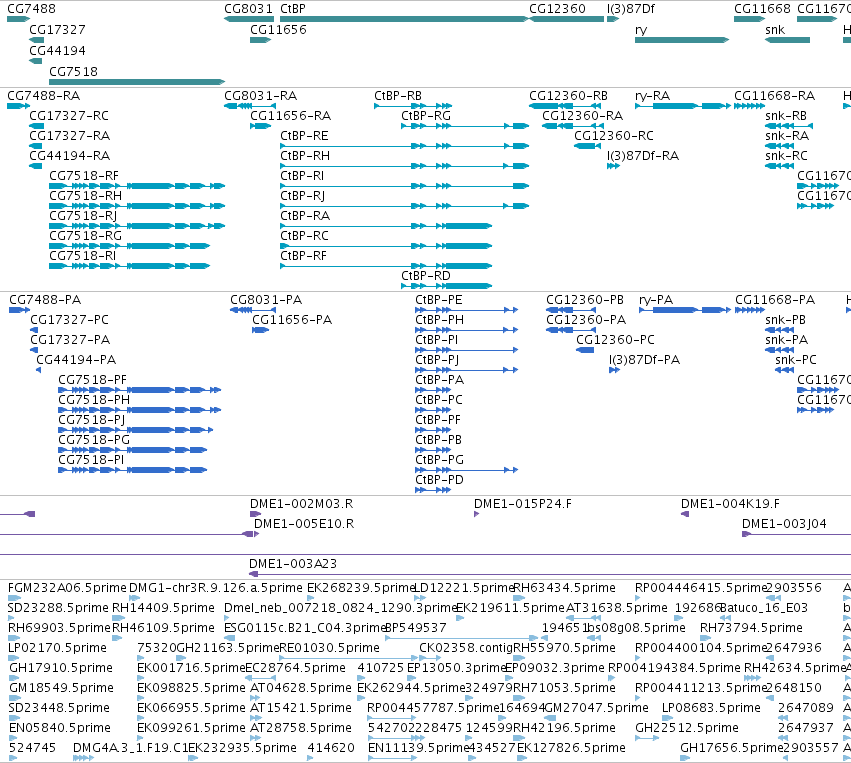Select transcript label CG7518-RF
The width and height of the screenshot is (851, 763).
click(84, 176)
